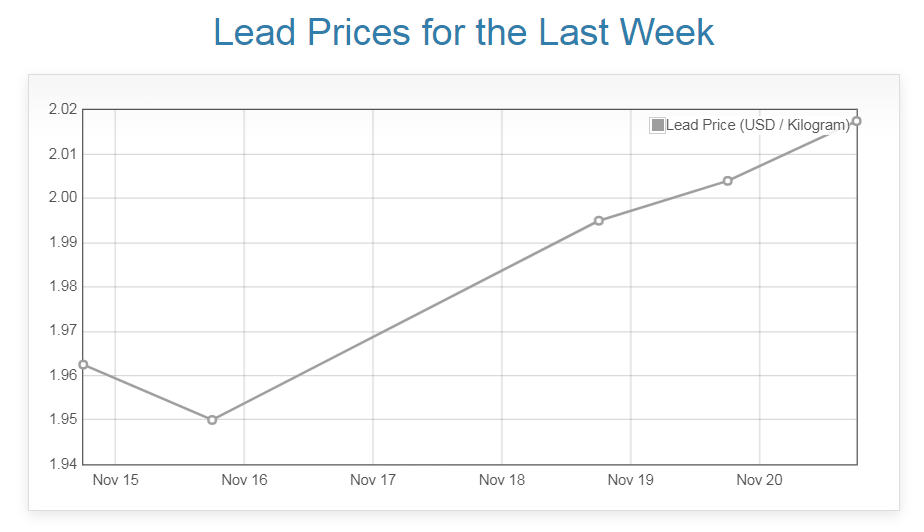The image size is (924, 532).
Task: Select the Nov 19 date label
Action: (x=631, y=480)
